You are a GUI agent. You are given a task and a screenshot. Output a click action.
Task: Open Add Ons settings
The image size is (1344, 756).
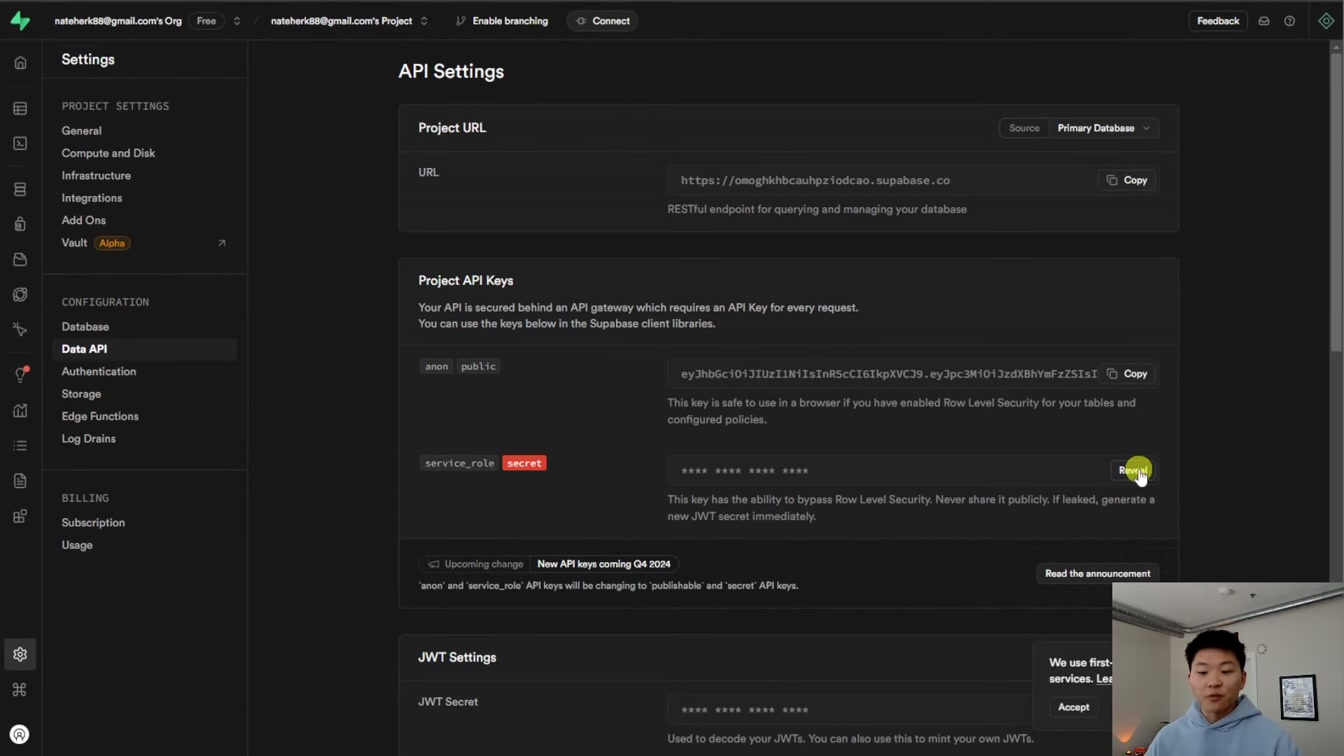pyautogui.click(x=83, y=220)
